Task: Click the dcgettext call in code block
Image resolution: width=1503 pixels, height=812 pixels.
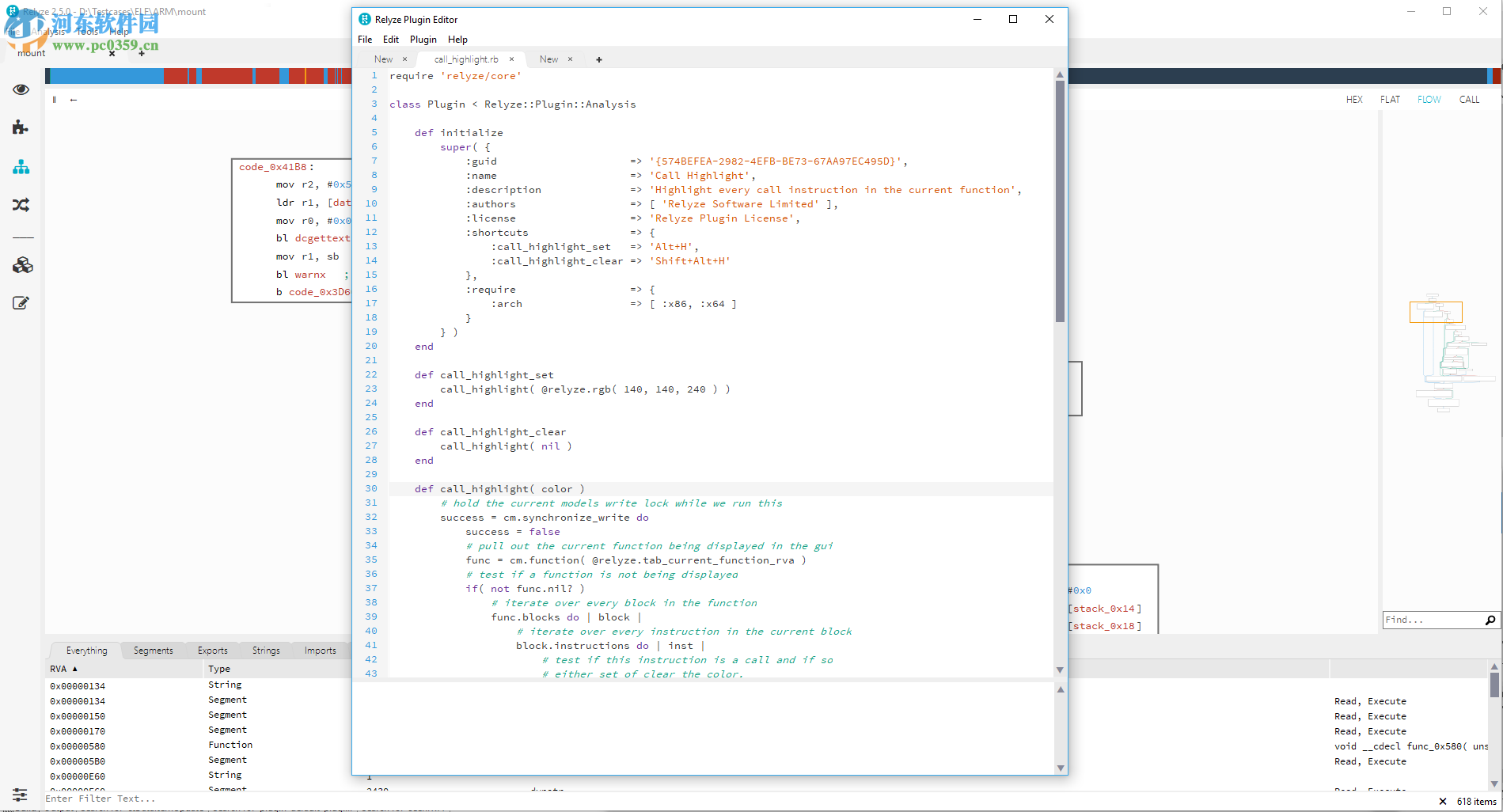Action: (322, 238)
